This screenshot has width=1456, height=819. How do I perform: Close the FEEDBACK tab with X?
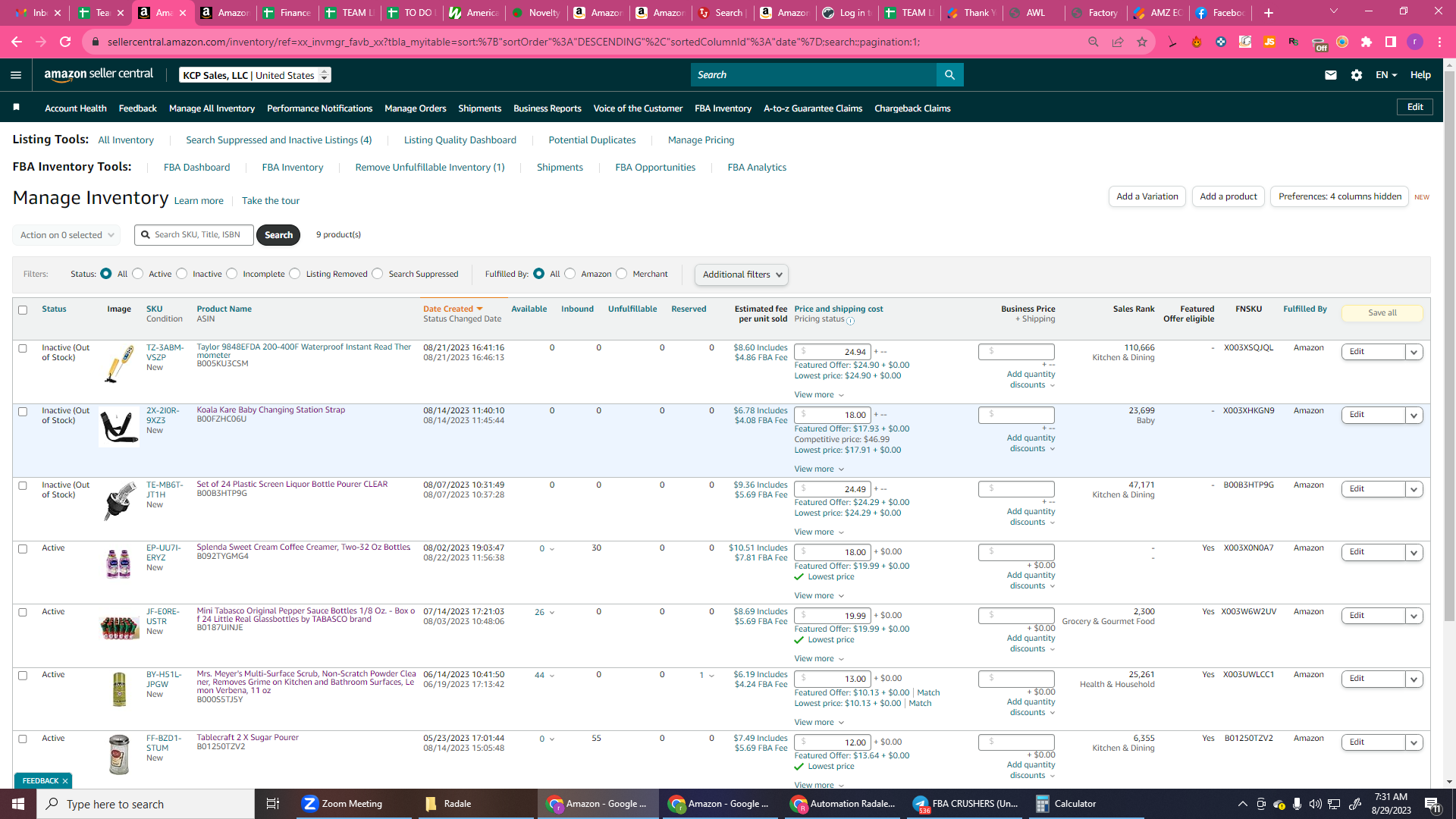click(65, 781)
